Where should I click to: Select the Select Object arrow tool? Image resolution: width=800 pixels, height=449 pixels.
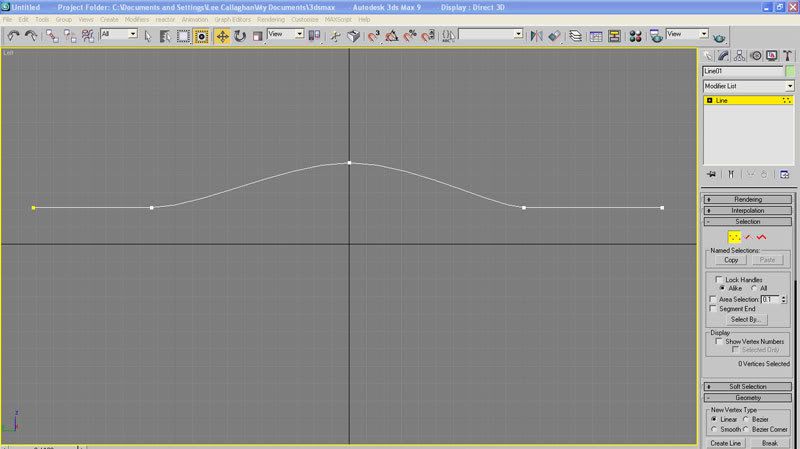point(148,36)
